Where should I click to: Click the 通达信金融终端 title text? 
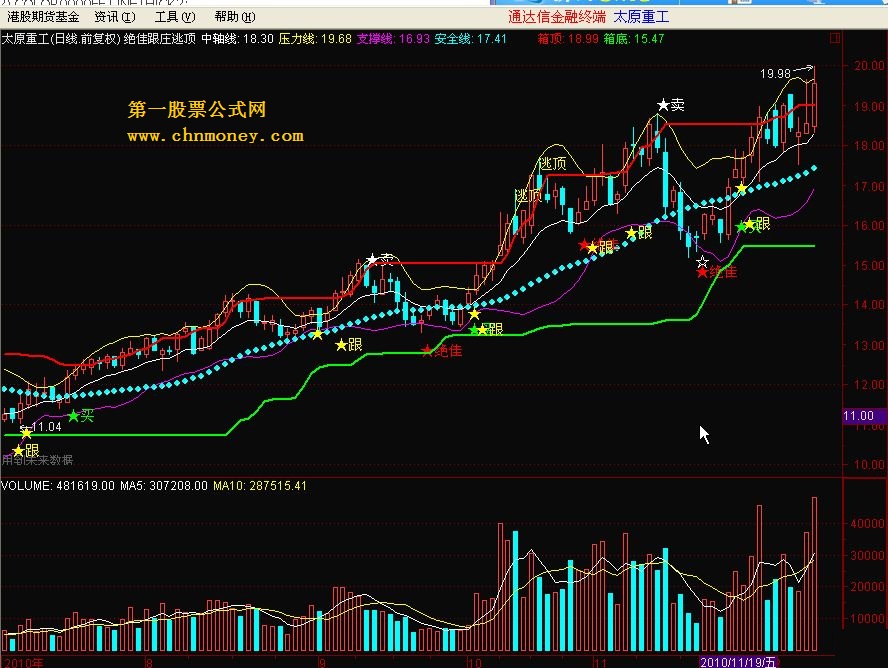tap(557, 17)
